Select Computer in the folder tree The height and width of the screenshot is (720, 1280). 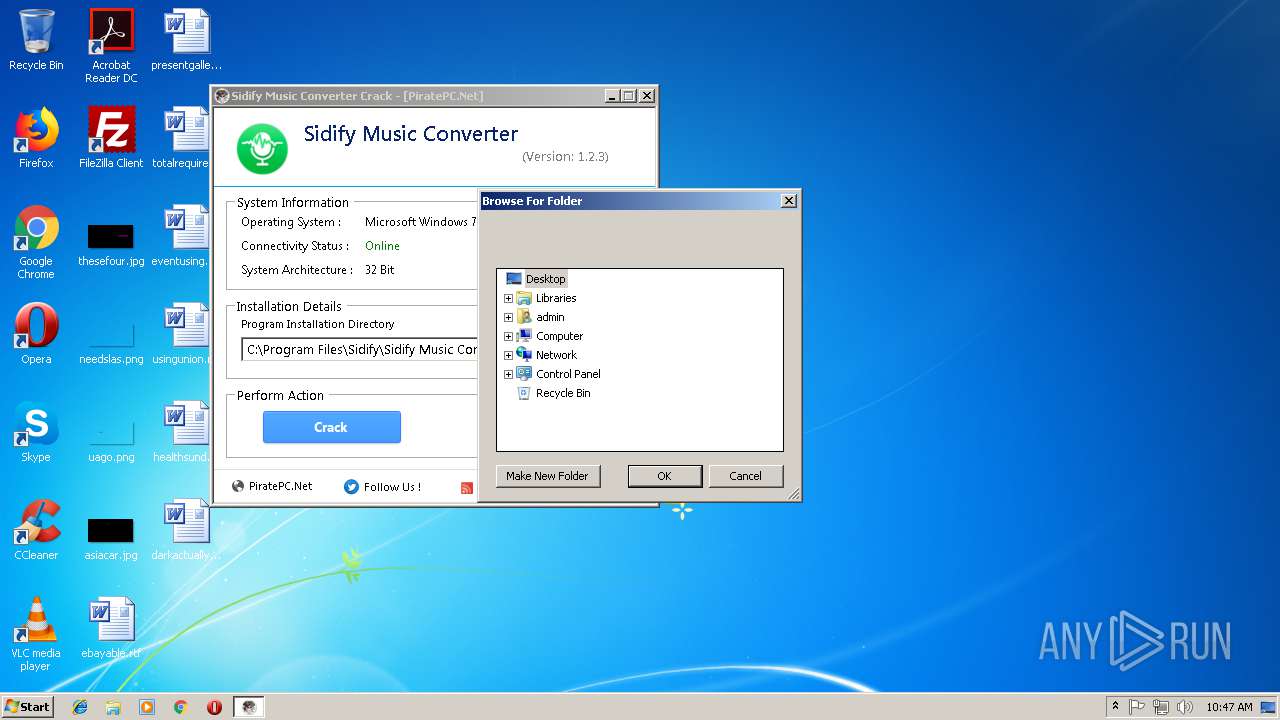[x=559, y=336]
